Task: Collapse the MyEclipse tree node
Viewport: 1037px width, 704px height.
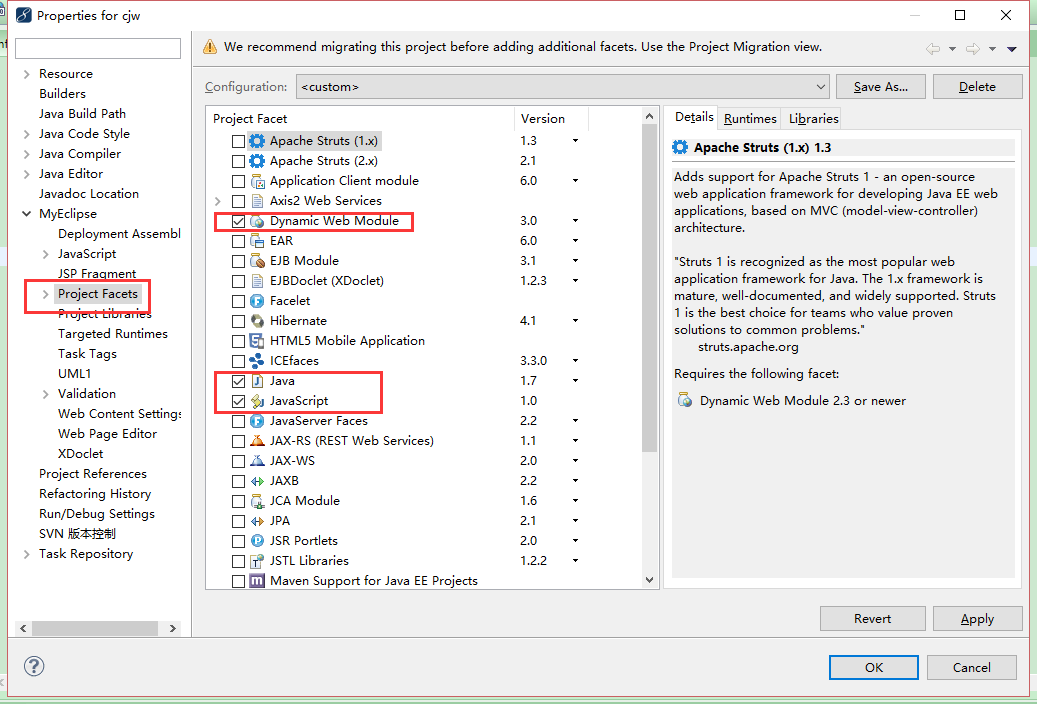Action: pyautogui.click(x=26, y=214)
